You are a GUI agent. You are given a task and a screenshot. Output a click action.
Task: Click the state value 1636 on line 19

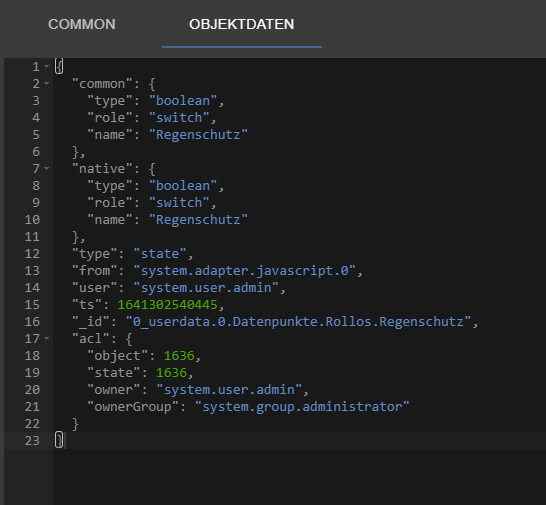[x=172, y=373]
